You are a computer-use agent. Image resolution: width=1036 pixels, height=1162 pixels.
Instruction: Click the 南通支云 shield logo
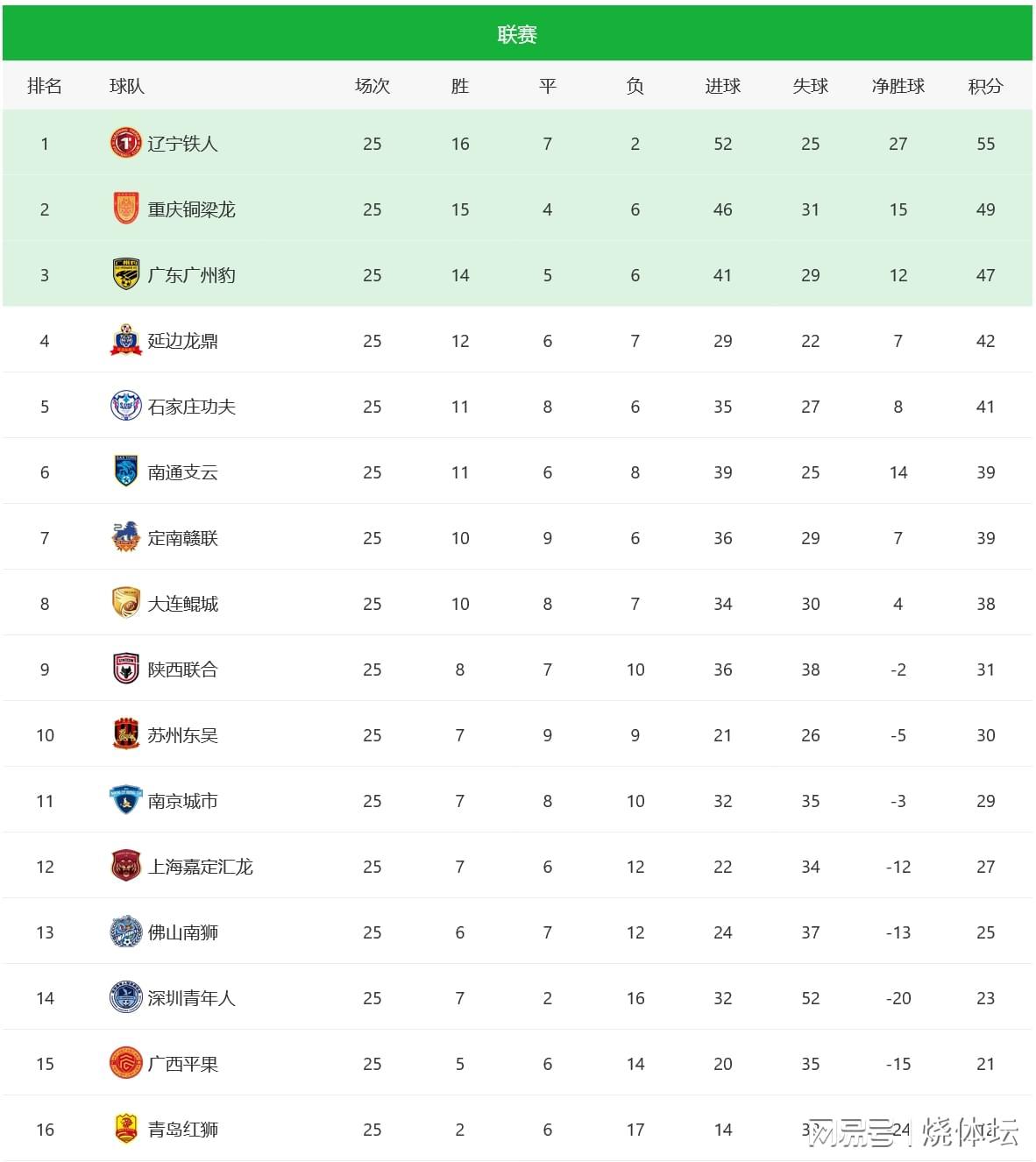tap(126, 471)
